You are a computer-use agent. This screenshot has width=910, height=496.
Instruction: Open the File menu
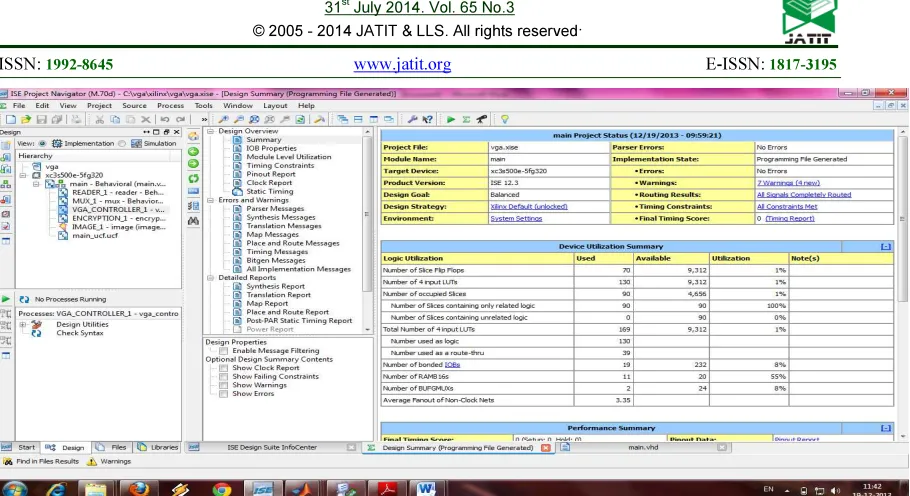click(x=19, y=106)
